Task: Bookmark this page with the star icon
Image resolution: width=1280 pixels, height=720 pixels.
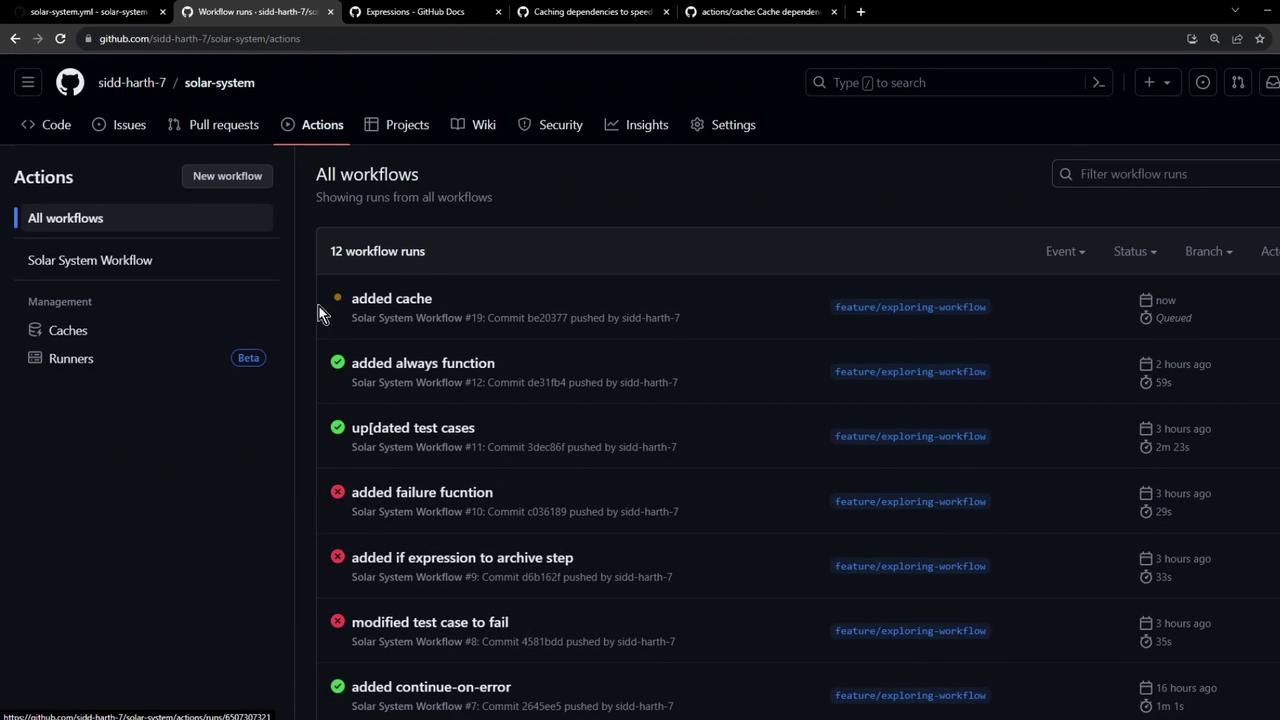Action: 1259,39
